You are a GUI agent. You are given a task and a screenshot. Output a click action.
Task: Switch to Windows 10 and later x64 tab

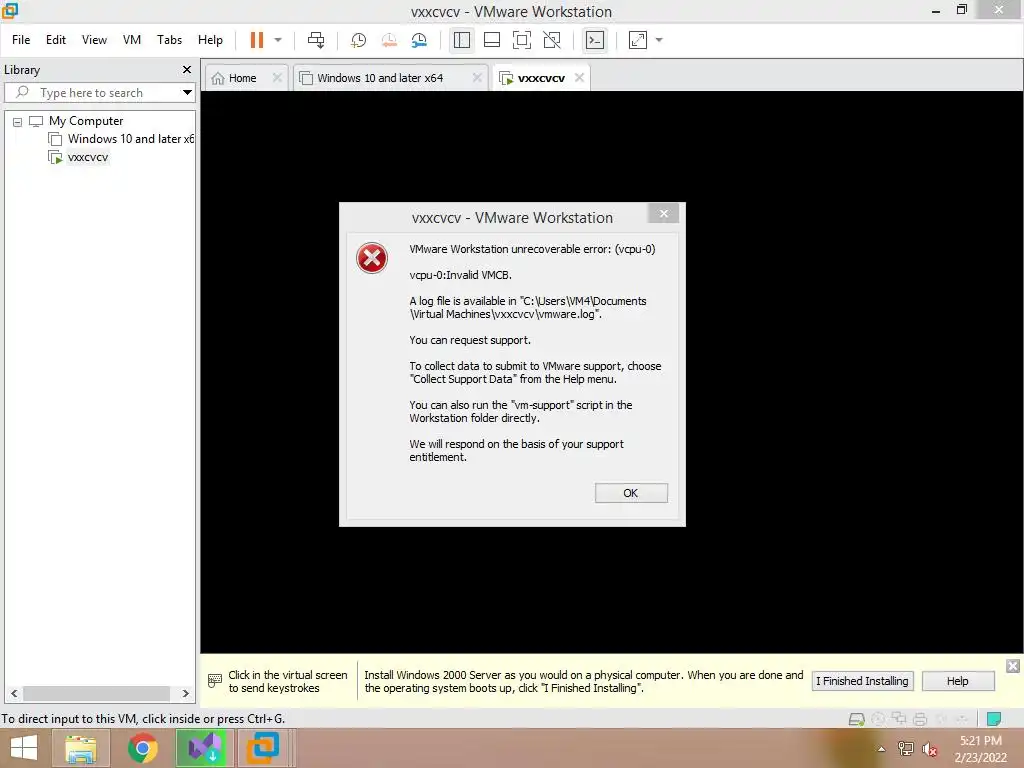pyautogui.click(x=379, y=78)
